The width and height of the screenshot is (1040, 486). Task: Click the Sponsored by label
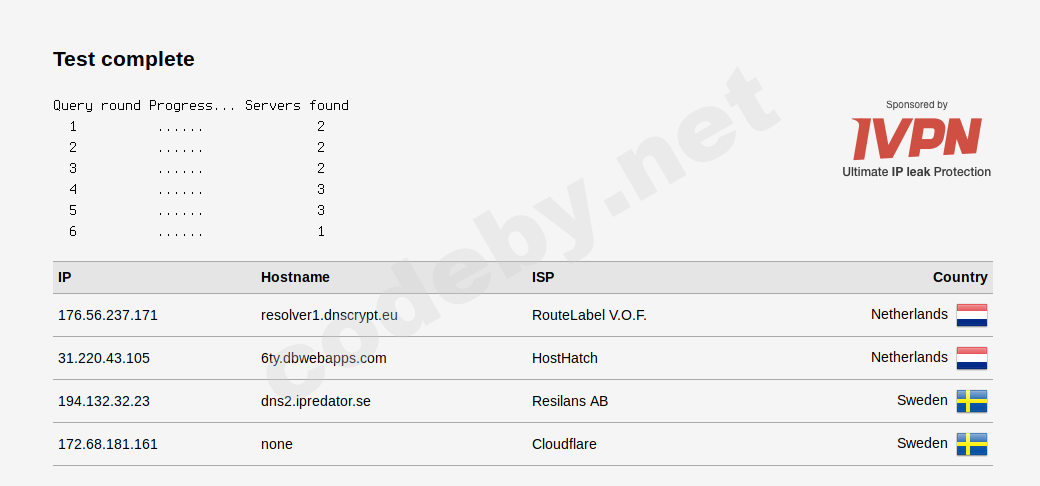coord(916,104)
